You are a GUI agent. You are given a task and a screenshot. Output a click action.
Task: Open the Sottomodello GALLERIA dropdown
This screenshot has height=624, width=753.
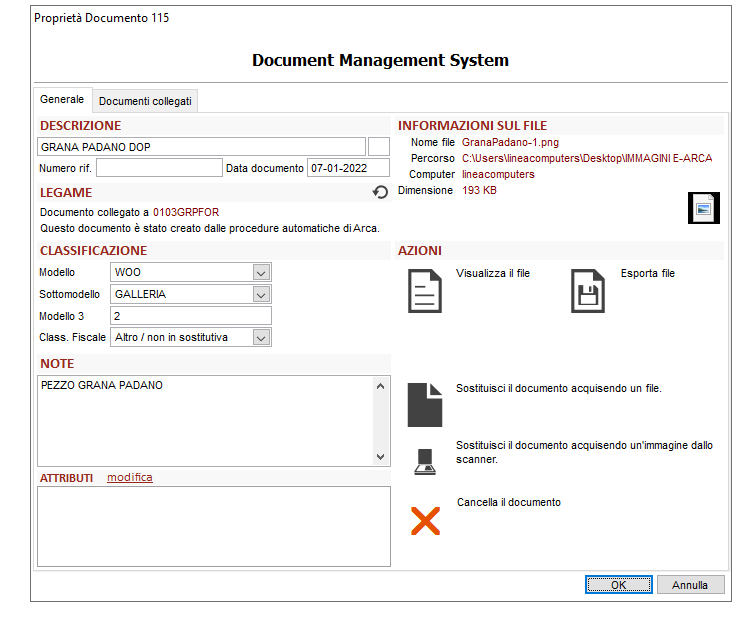261,294
